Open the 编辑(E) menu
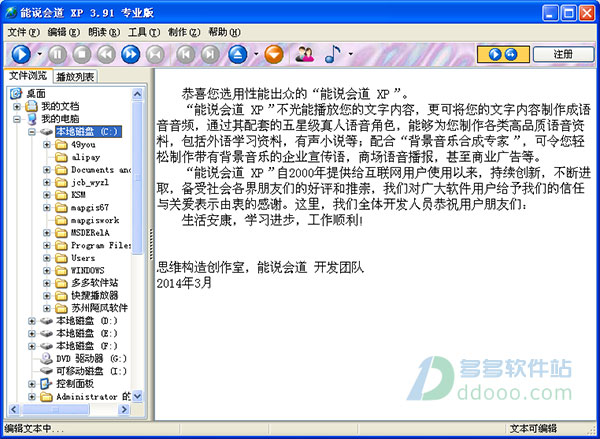The width and height of the screenshot is (600, 439). tap(64, 33)
